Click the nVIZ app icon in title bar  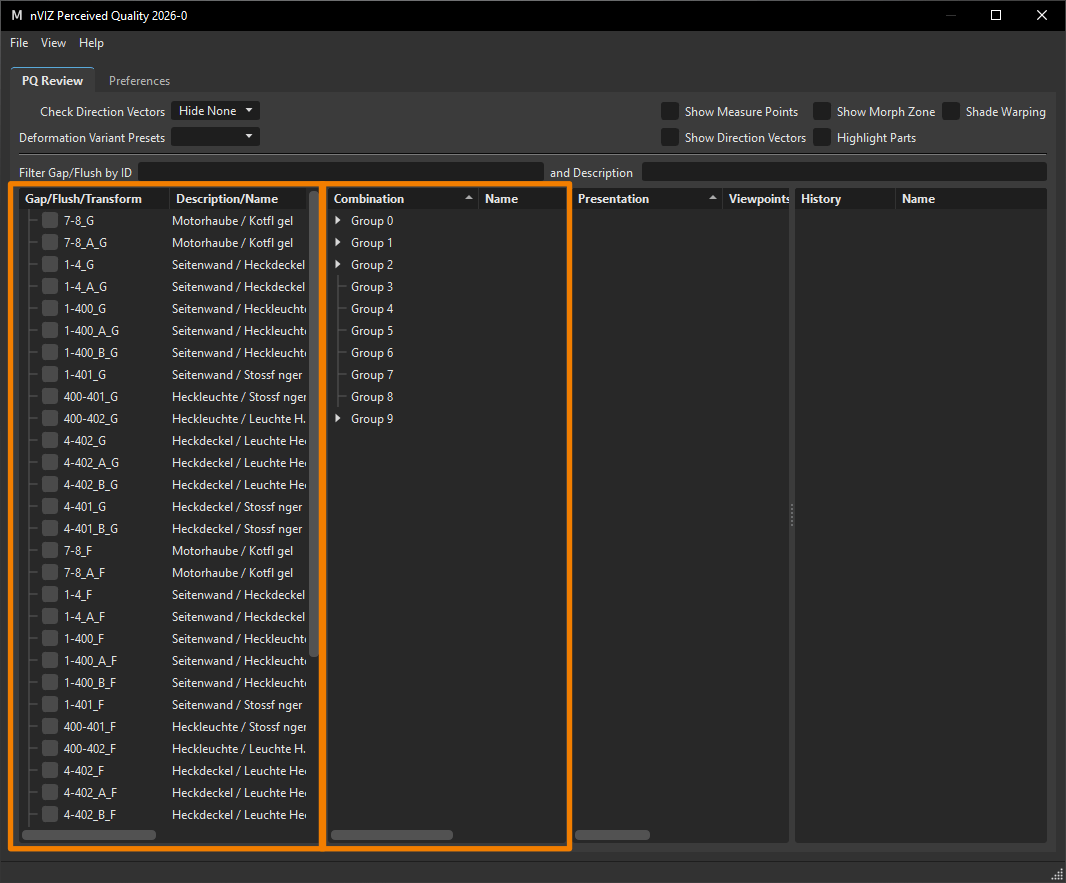click(16, 15)
